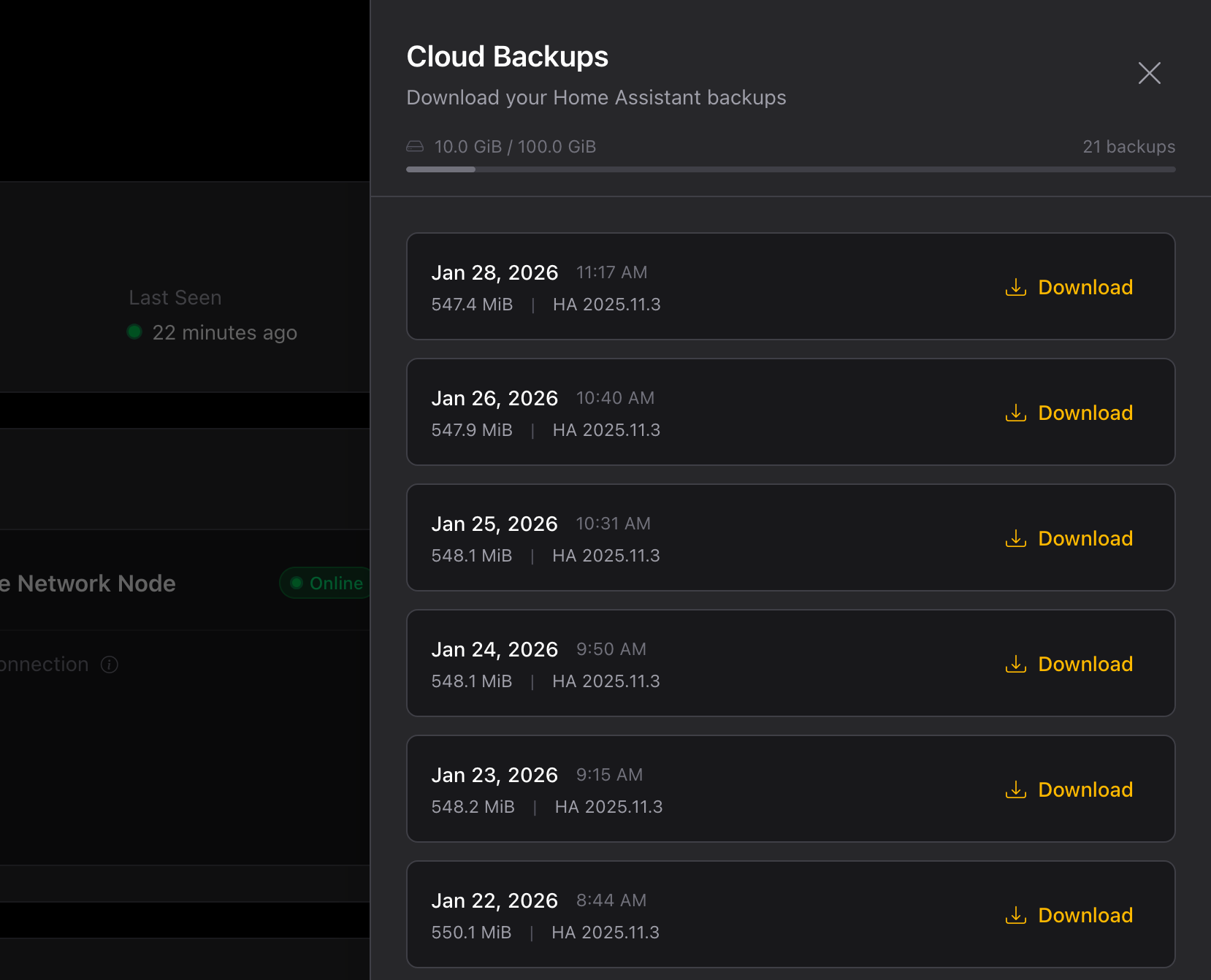
Task: Open the 21 backups count label
Action: (1129, 146)
